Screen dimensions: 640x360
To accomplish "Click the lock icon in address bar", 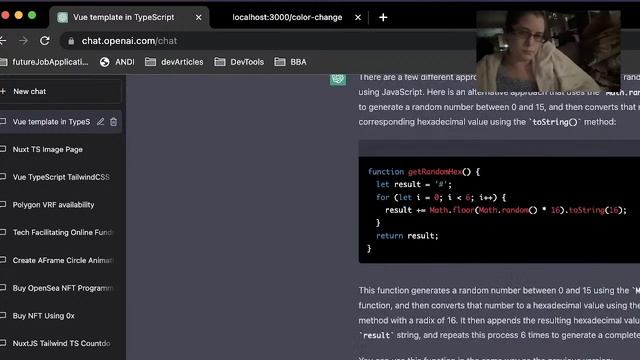I will click(71, 41).
